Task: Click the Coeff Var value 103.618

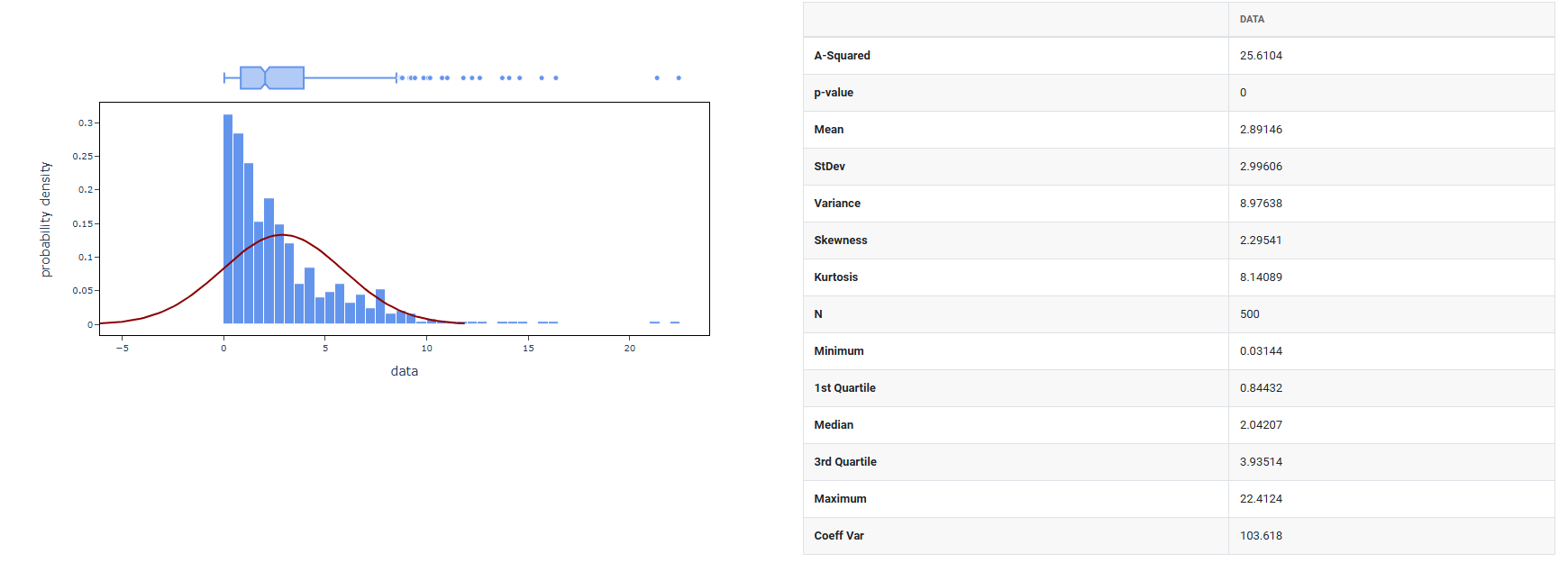Action: coord(1260,536)
